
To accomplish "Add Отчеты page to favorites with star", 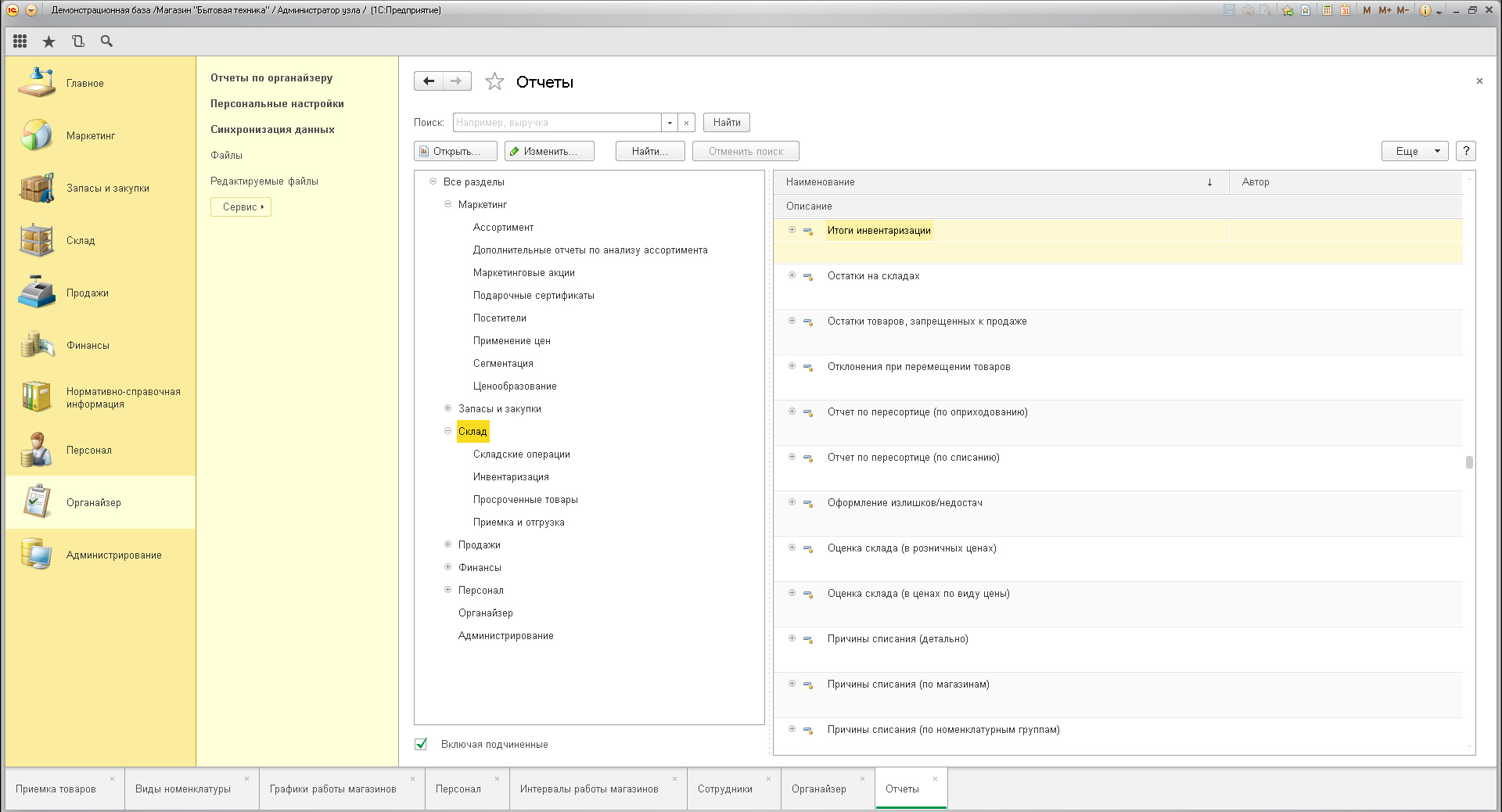I will [x=494, y=81].
